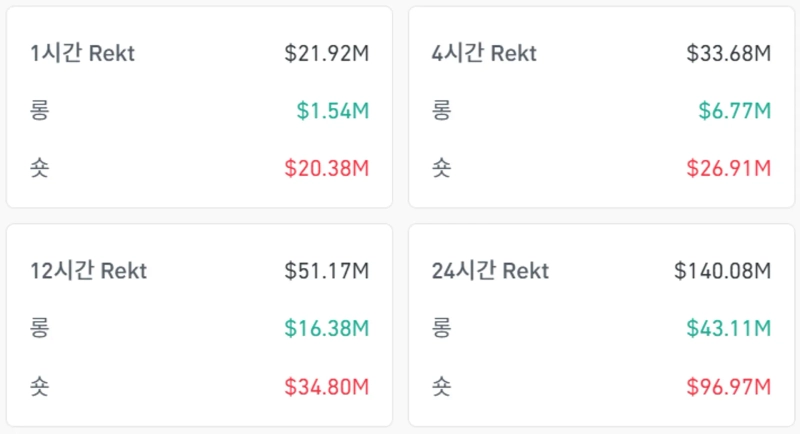This screenshot has width=800, height=434.
Task: Click the red $20.38M short value
Action: pos(326,167)
